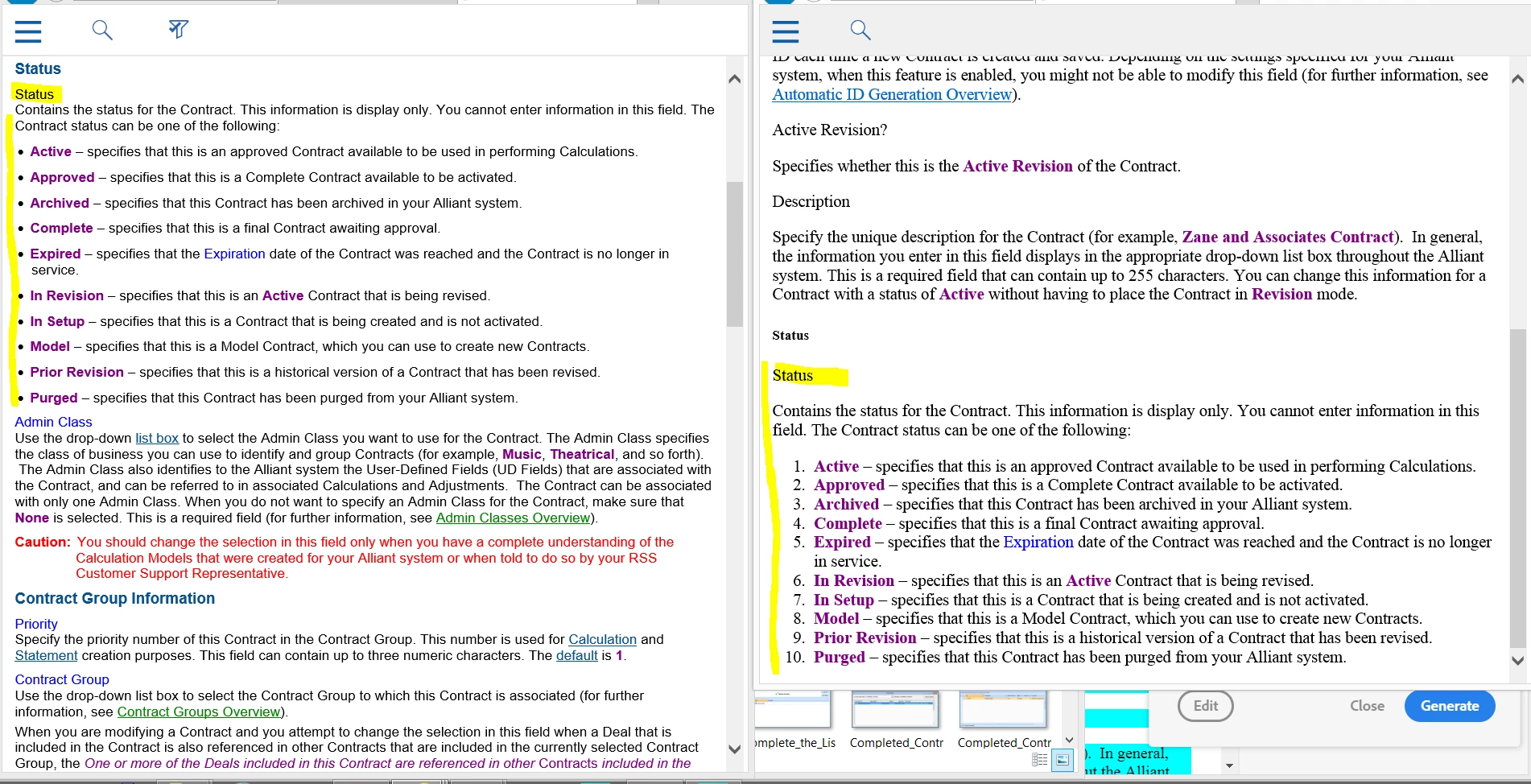Click the Calculation link under Priority
1531x784 pixels.
click(x=602, y=639)
